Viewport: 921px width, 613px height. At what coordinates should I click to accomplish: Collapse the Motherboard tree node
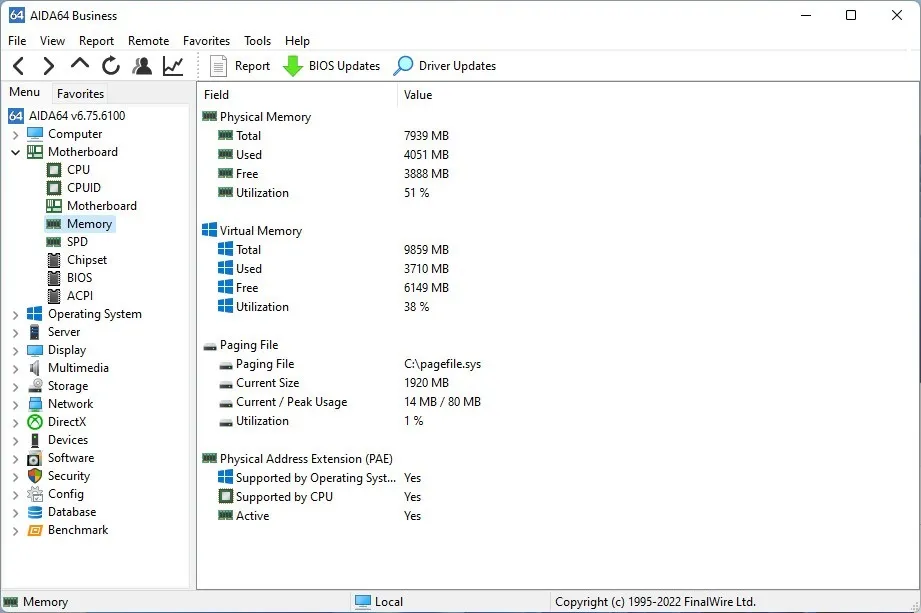coord(16,152)
